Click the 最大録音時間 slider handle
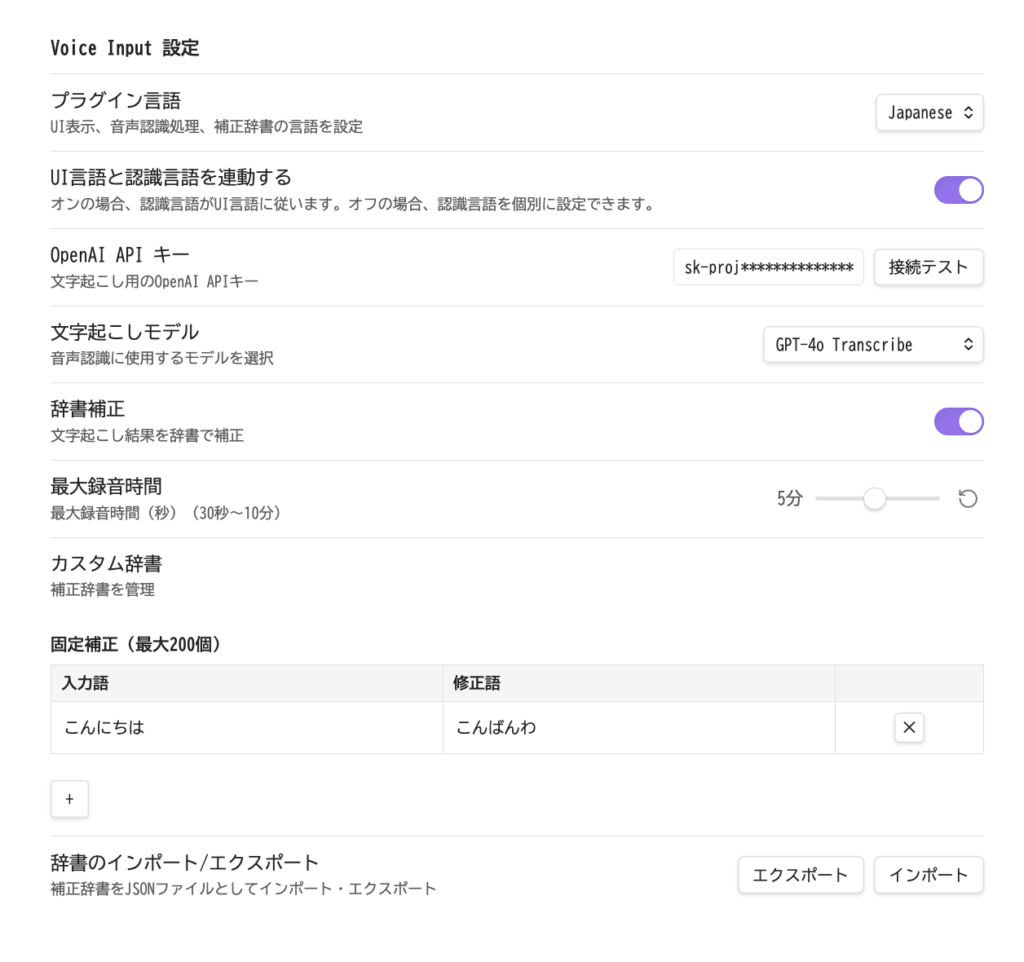Image resolution: width=1024 pixels, height=962 pixels. pyautogui.click(x=874, y=499)
